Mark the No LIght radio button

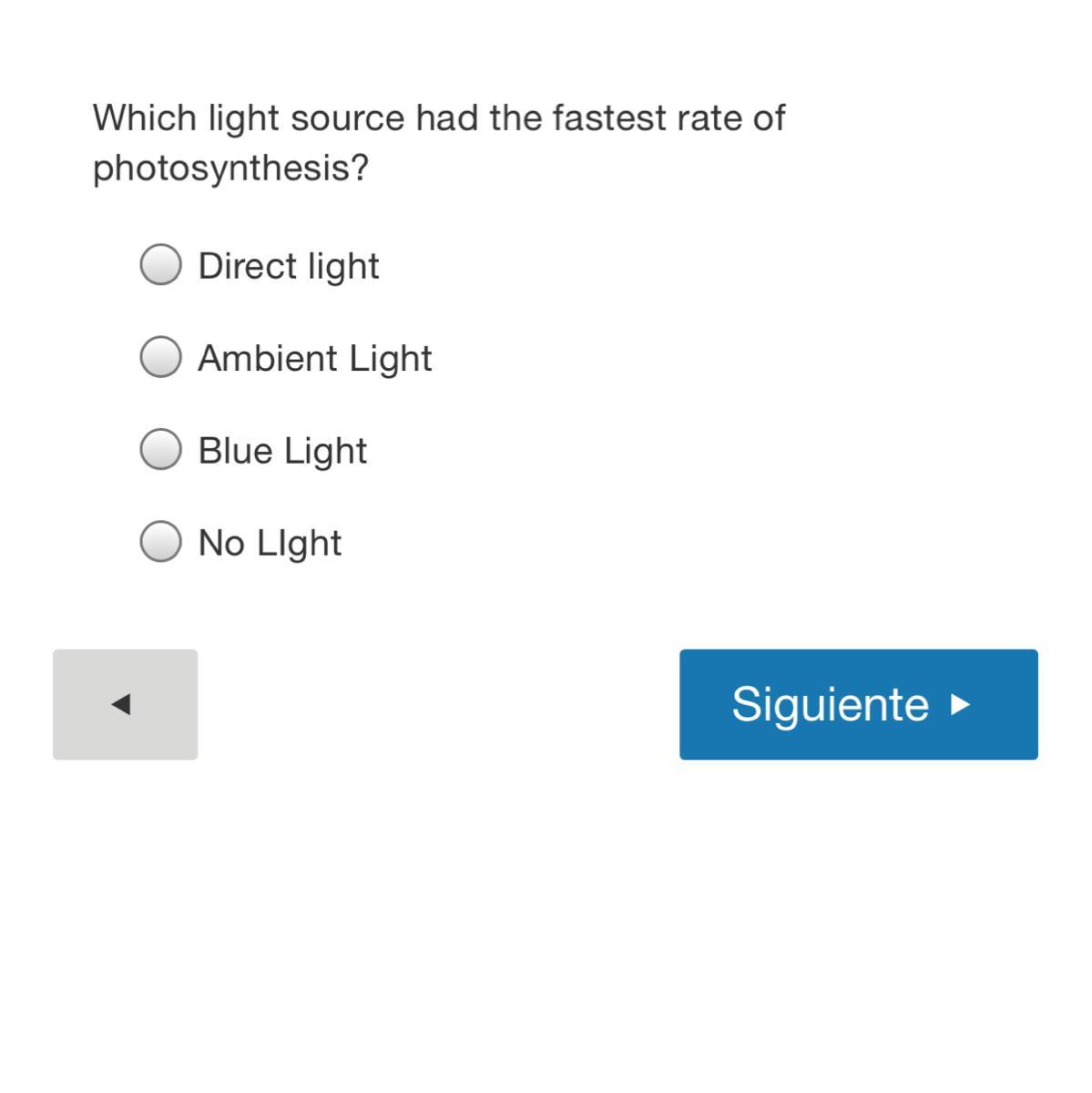click(x=161, y=542)
